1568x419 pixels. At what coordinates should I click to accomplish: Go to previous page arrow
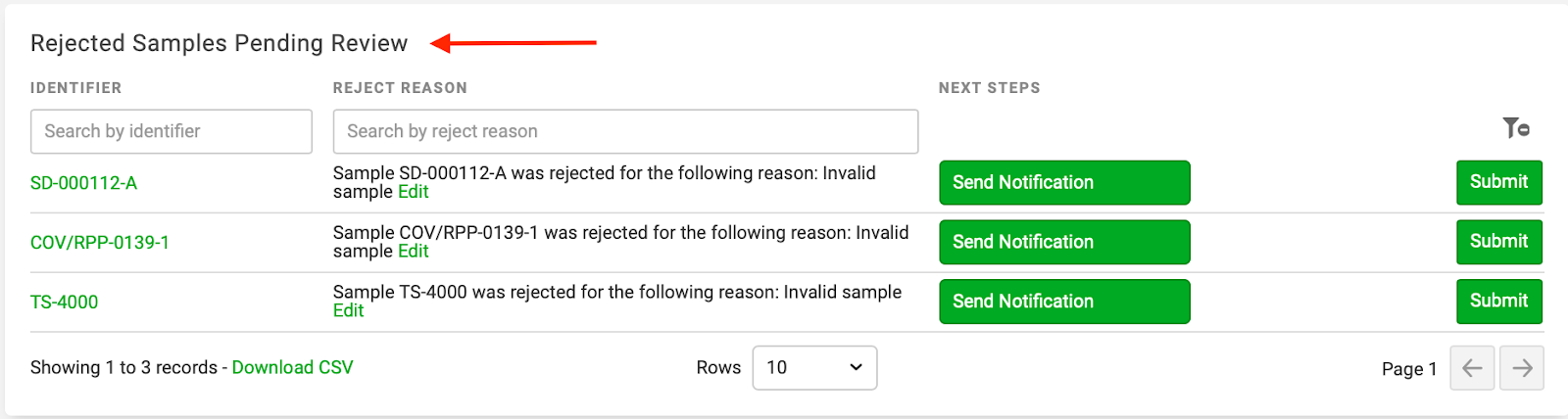tap(1472, 368)
